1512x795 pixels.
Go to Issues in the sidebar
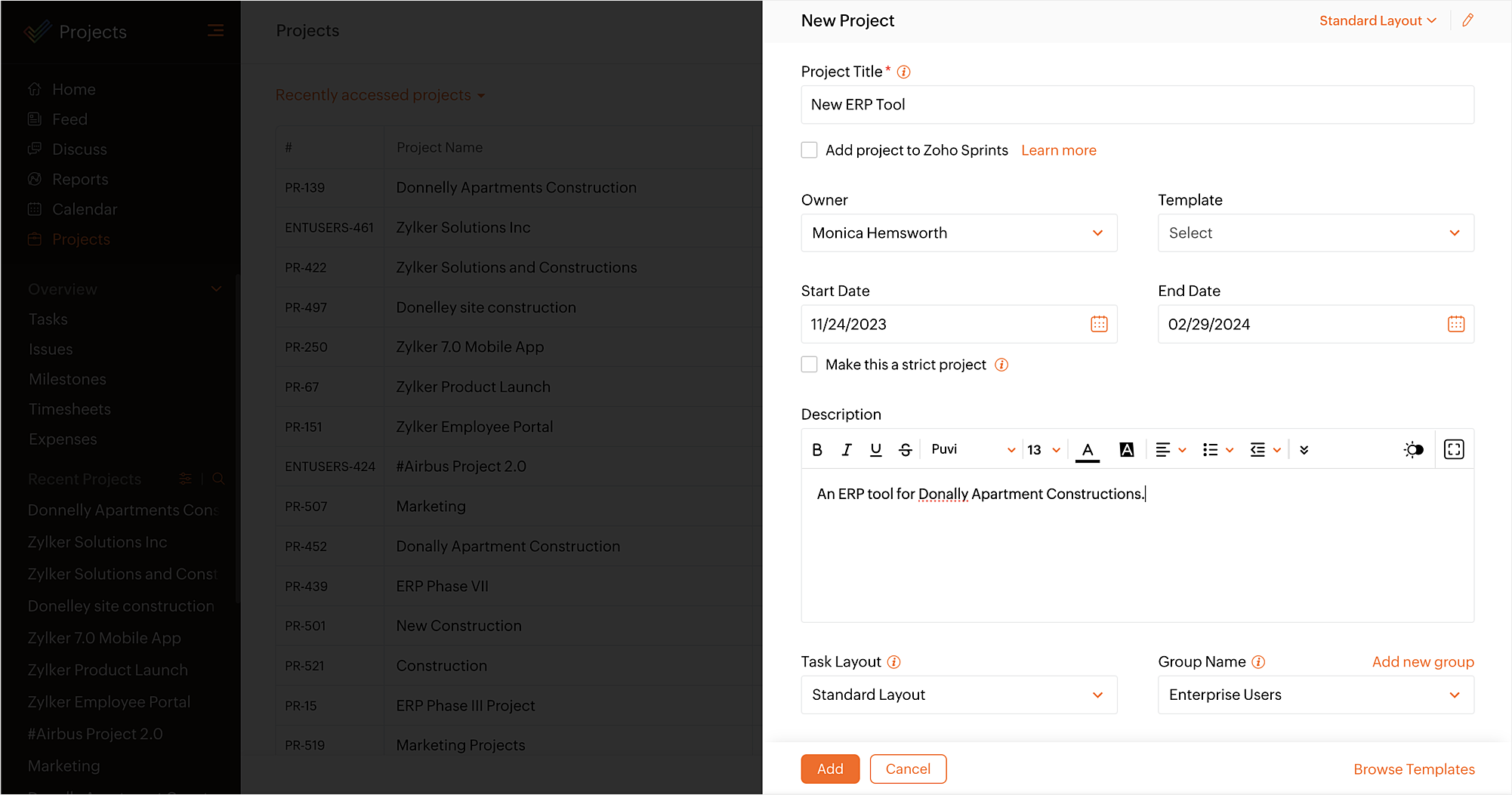tap(51, 350)
